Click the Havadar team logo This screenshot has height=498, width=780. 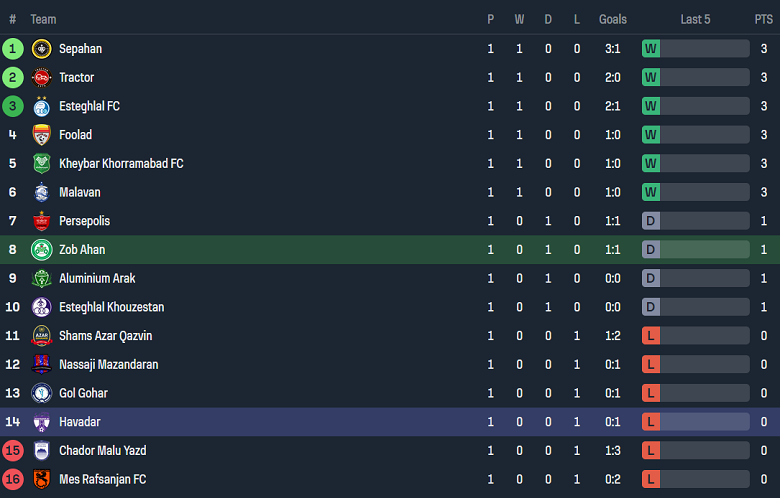point(41,422)
